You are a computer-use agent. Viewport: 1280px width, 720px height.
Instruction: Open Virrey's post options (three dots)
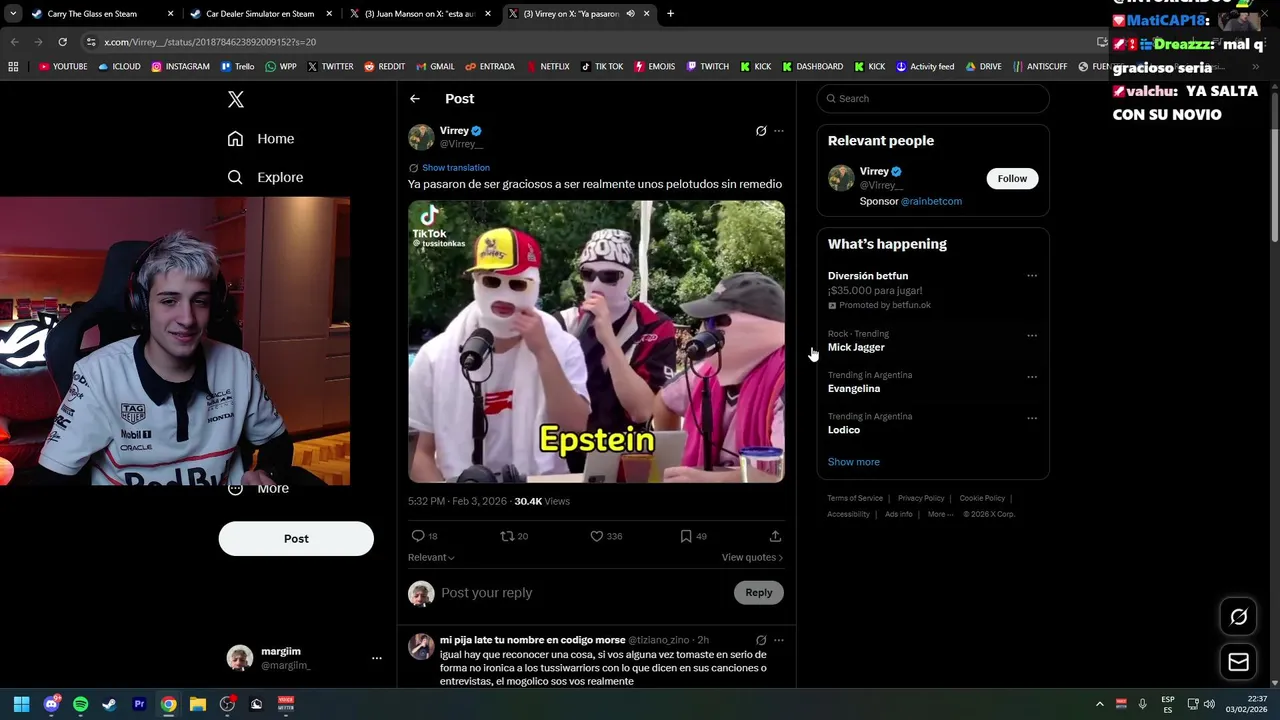pos(779,131)
